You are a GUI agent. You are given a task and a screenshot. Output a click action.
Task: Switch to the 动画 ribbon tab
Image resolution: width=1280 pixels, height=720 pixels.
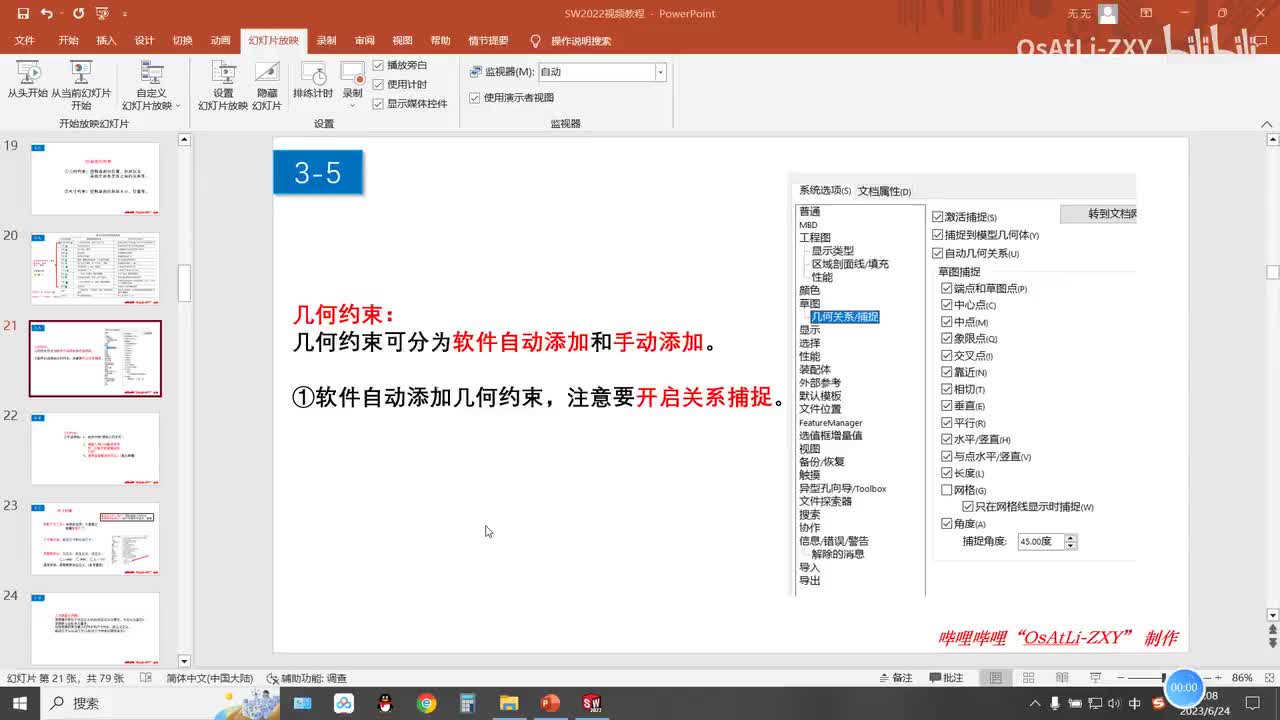click(x=220, y=41)
